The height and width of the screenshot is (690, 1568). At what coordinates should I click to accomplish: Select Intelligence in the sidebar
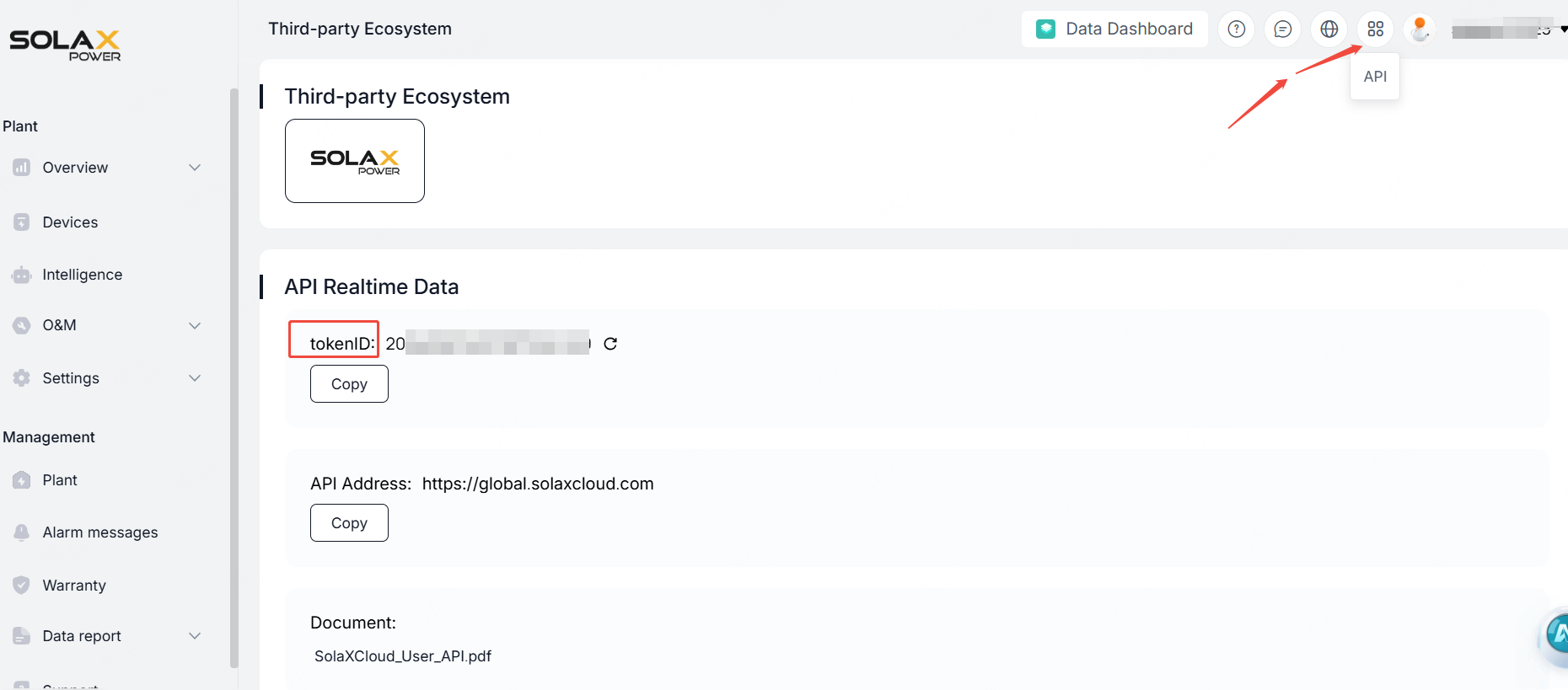(82, 275)
